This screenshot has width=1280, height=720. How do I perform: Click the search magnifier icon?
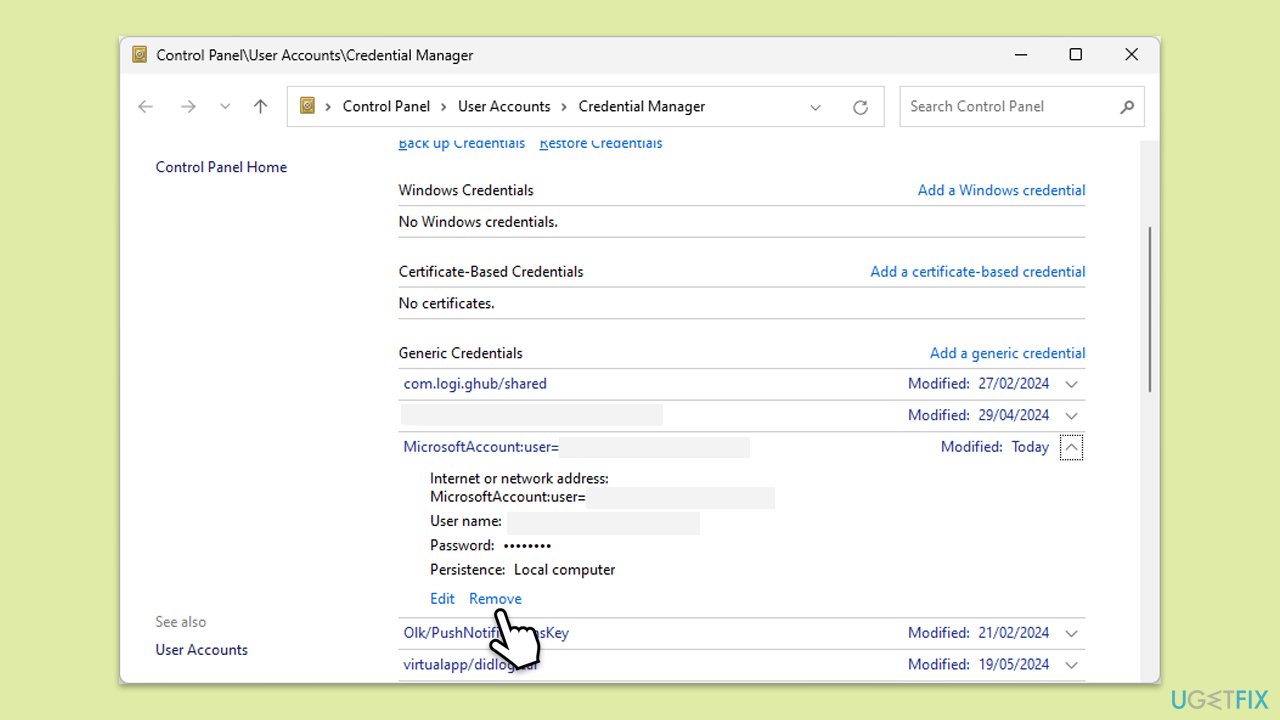click(1127, 107)
